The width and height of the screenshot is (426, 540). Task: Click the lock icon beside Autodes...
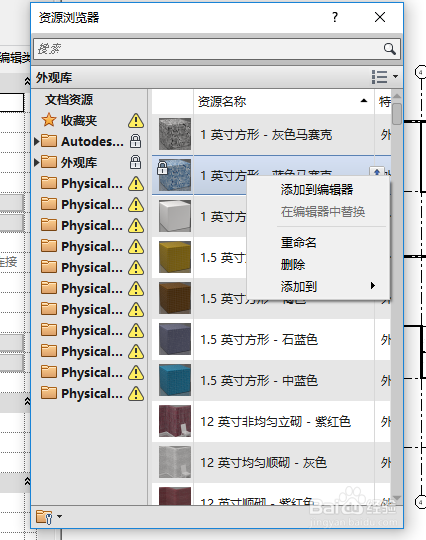[x=135, y=141]
